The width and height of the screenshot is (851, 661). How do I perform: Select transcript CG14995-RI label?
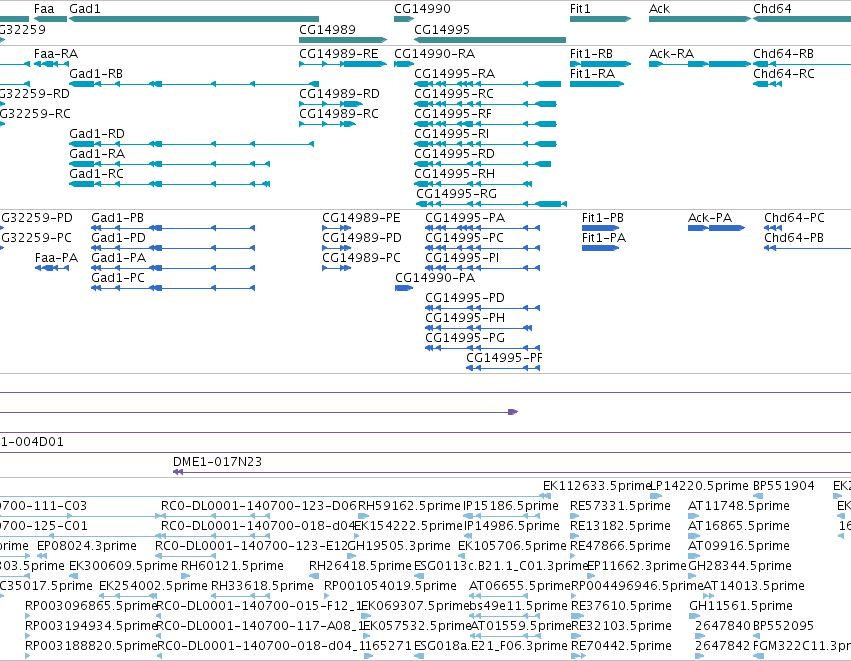pyautogui.click(x=452, y=134)
